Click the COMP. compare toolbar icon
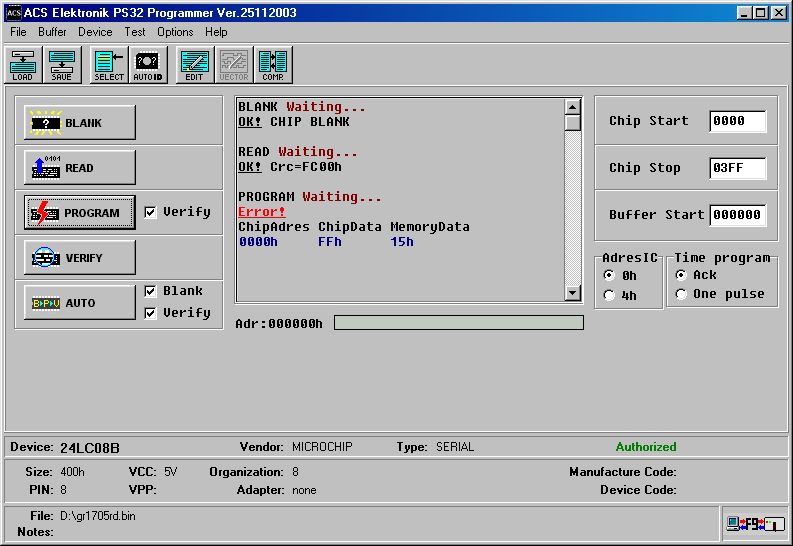 pos(272,65)
